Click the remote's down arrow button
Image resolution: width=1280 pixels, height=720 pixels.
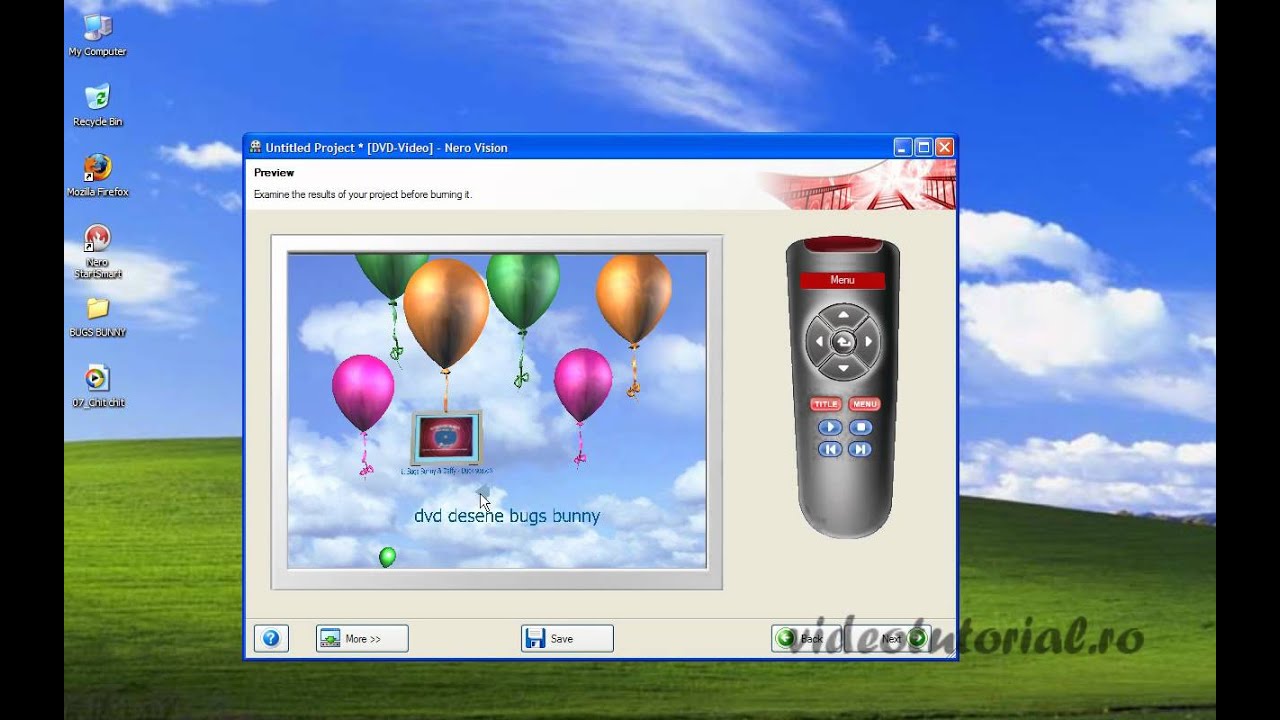click(843, 368)
